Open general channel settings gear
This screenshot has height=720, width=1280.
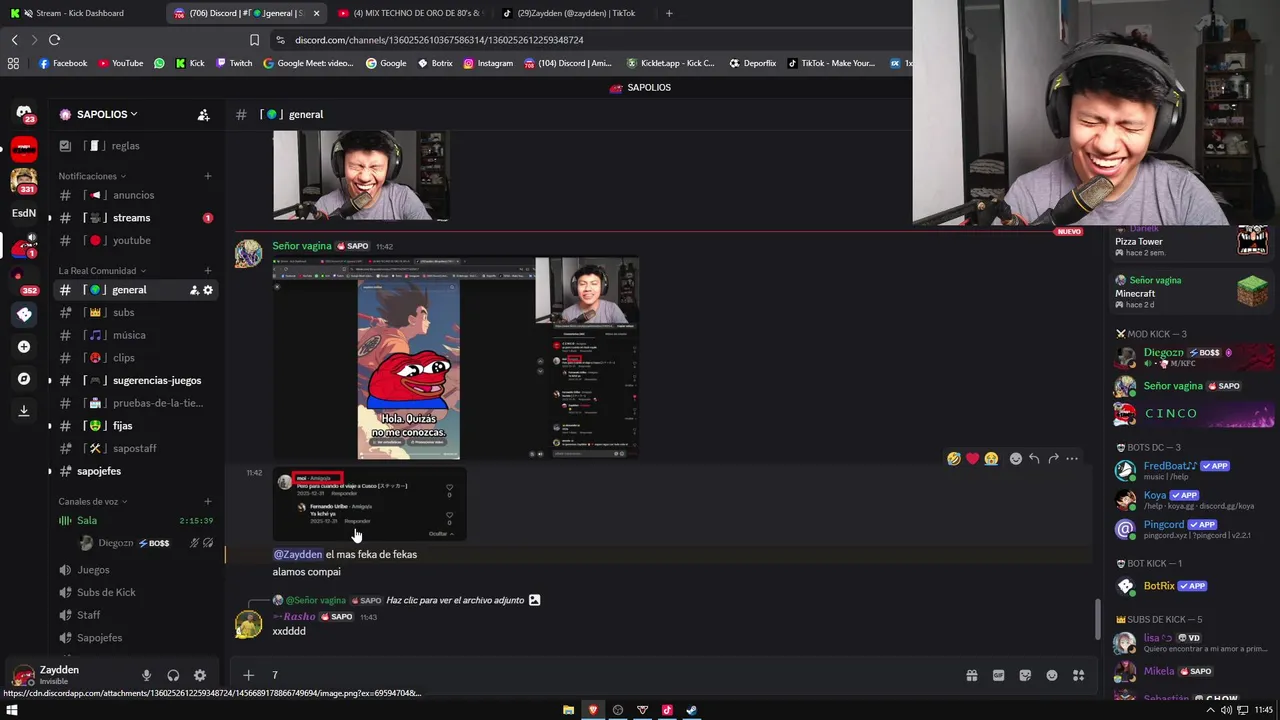[x=208, y=290]
